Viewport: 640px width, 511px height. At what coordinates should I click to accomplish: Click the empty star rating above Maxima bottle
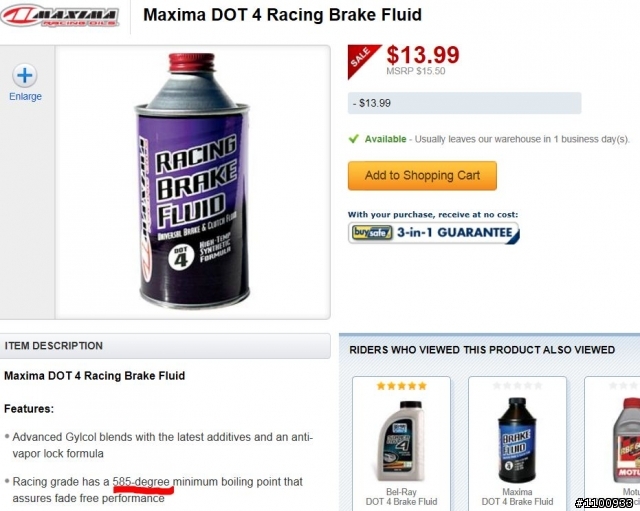[517, 386]
